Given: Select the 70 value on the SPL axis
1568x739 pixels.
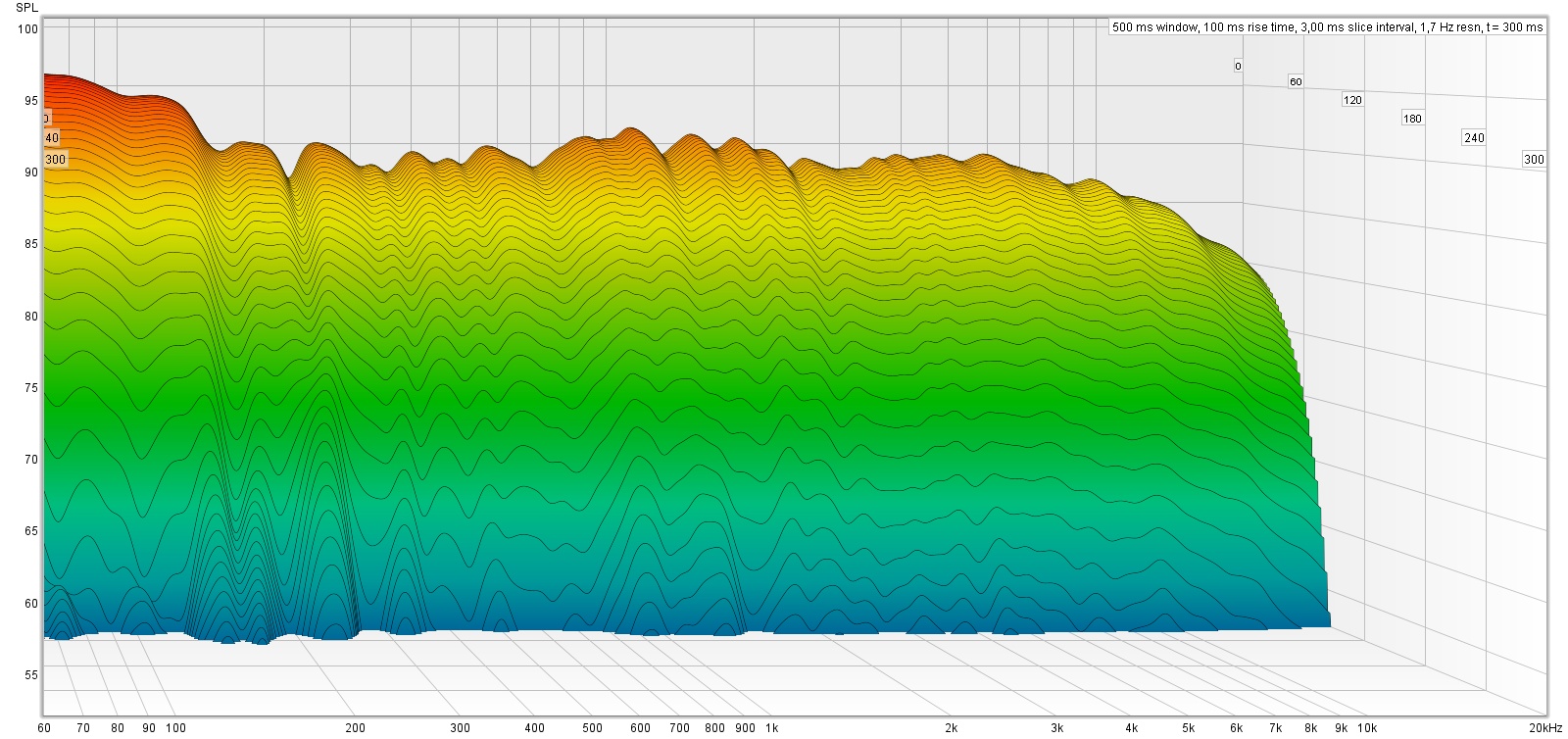Looking at the screenshot, I should [31, 459].
